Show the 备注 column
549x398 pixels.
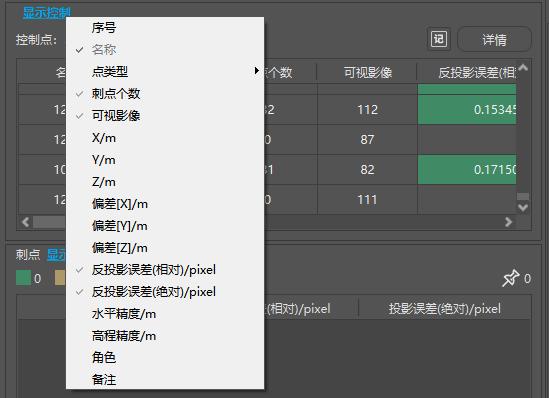pyautogui.click(x=165, y=379)
